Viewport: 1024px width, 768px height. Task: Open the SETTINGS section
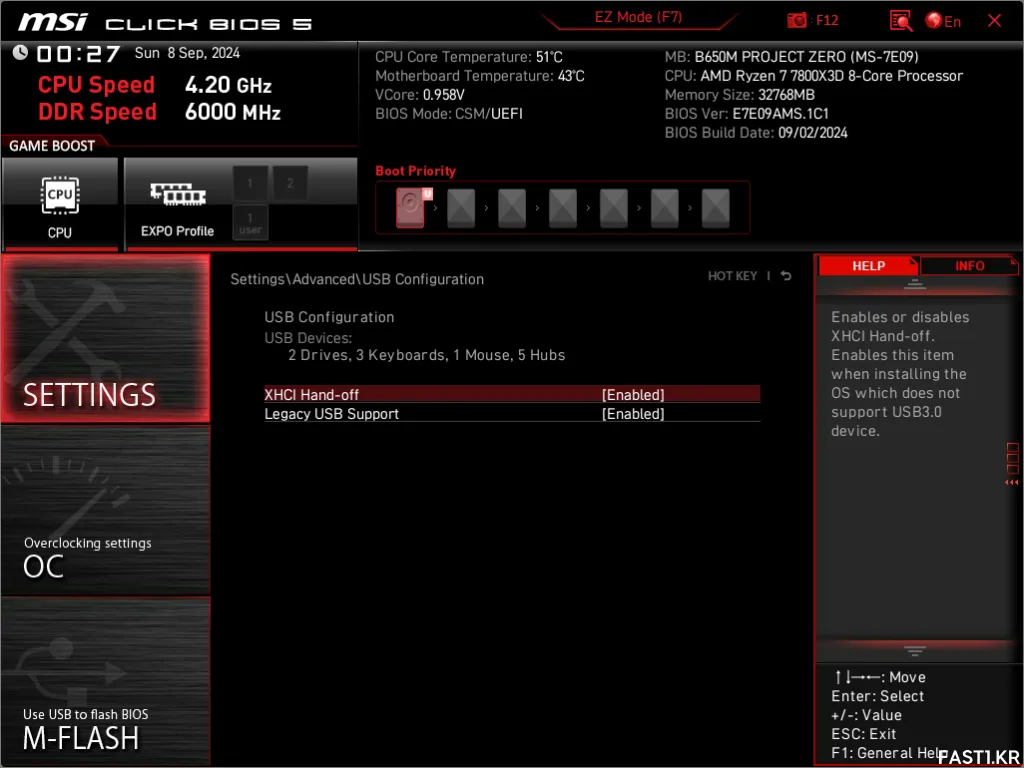105,338
